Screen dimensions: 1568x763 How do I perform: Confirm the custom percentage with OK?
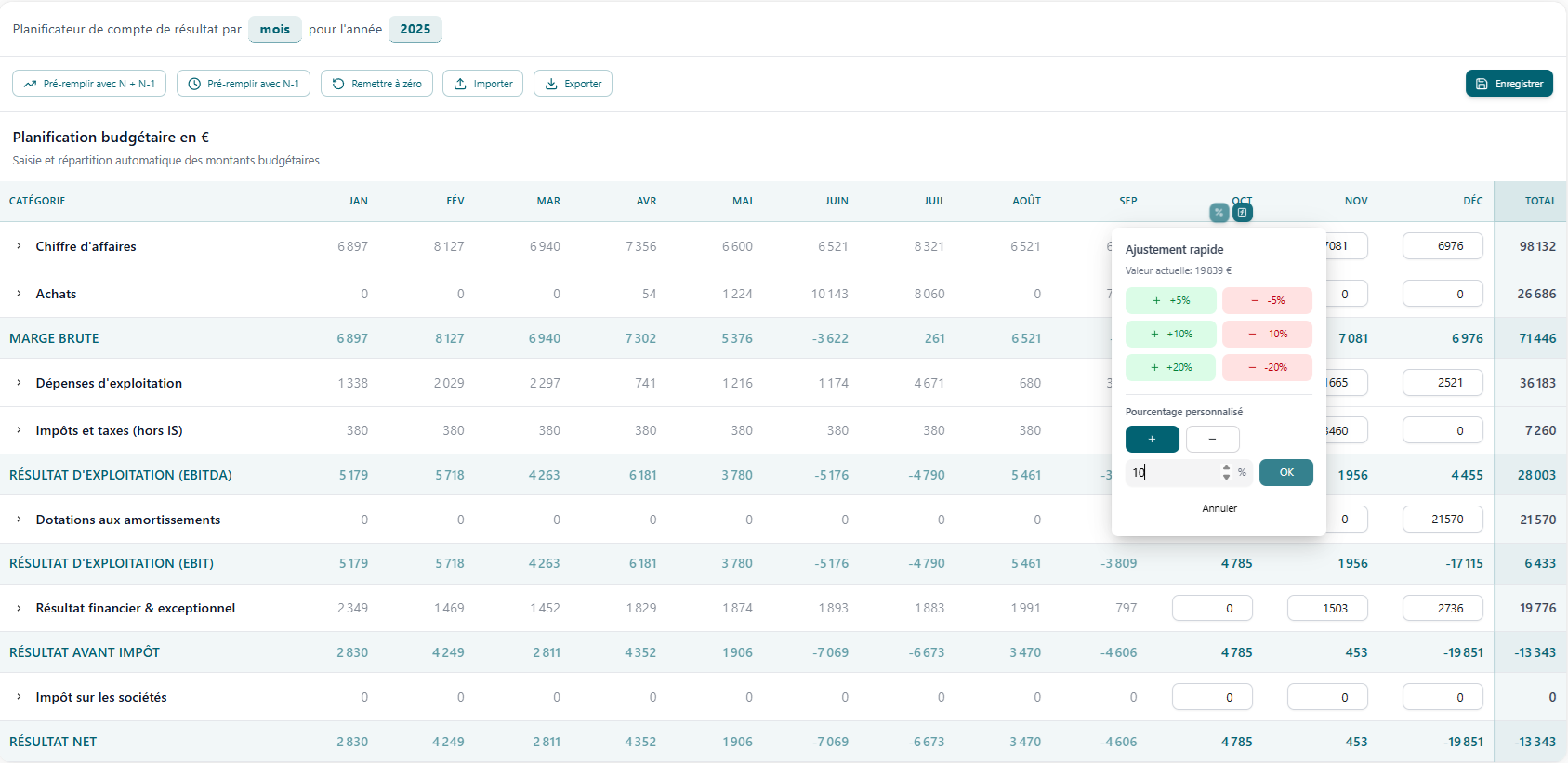[x=1285, y=472]
